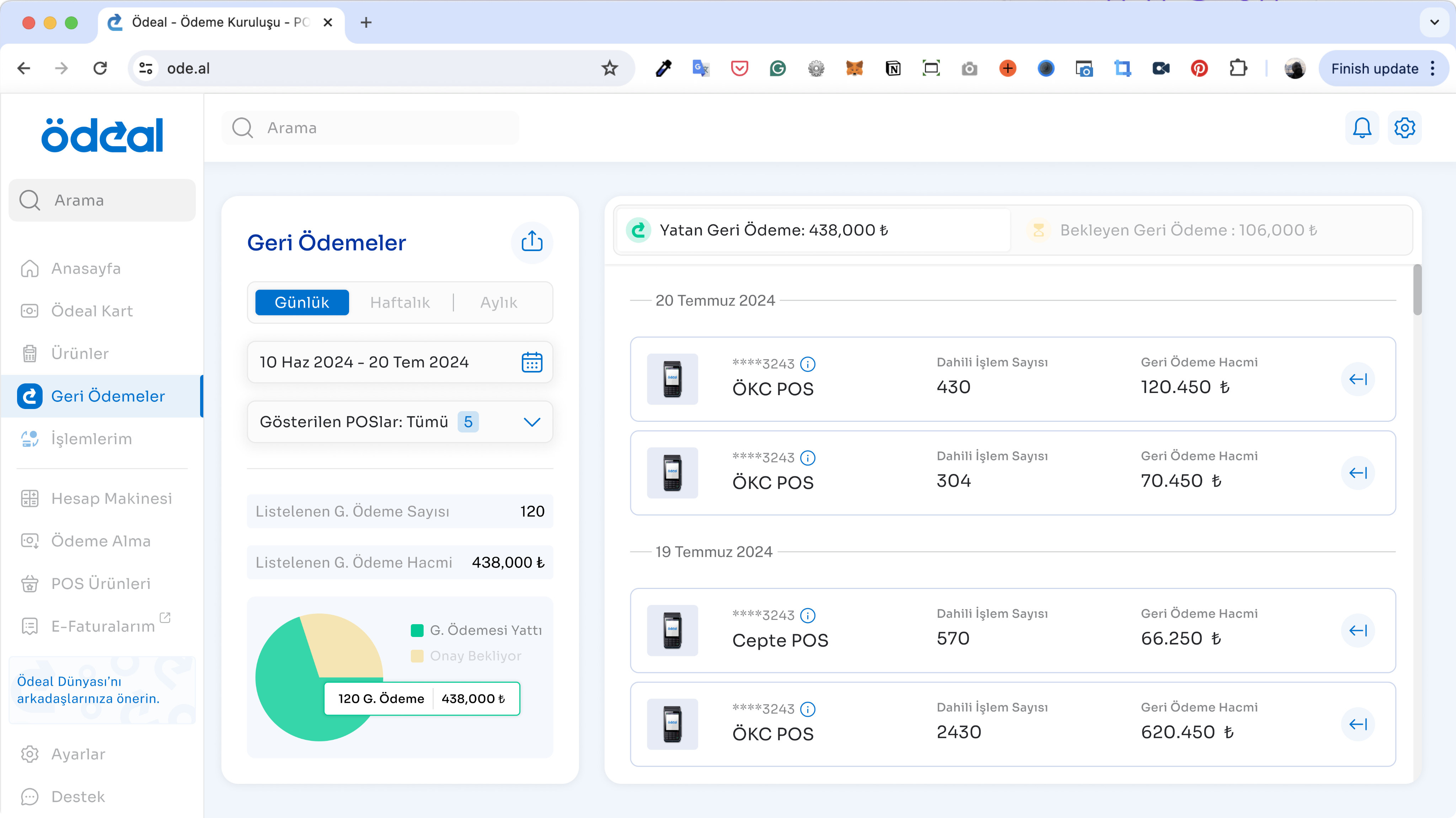
Task: Click the Geri Ödemeler sidebar item
Action: [x=102, y=396]
